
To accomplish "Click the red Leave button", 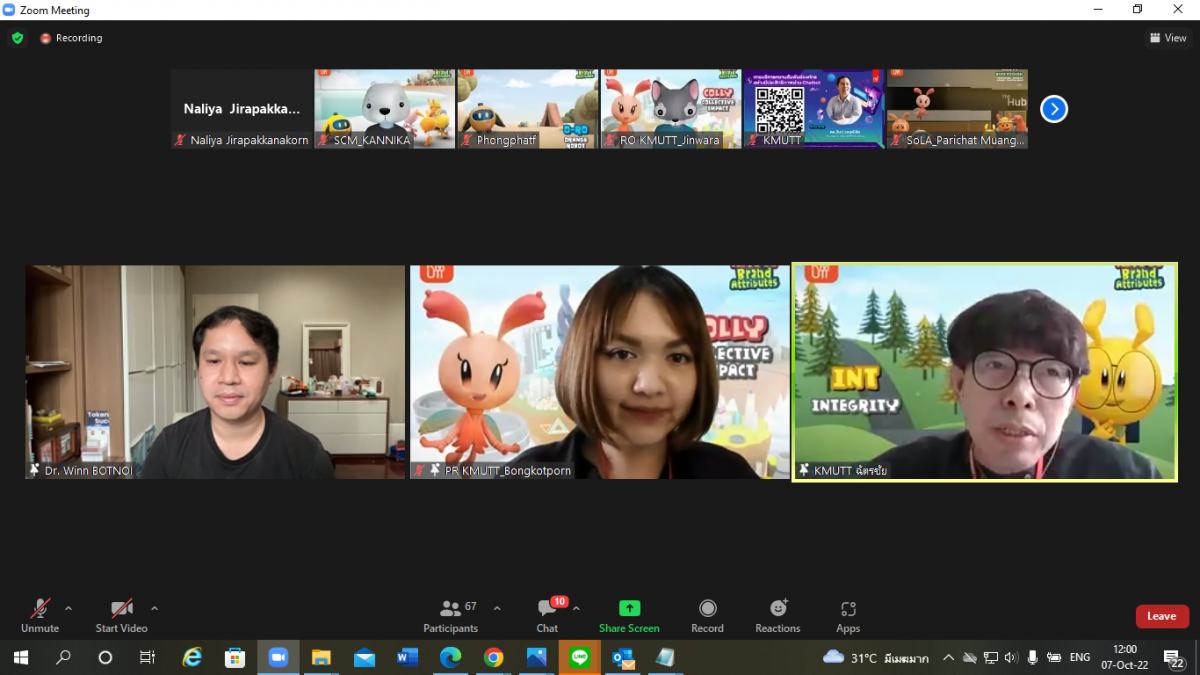I will coord(1162,616).
